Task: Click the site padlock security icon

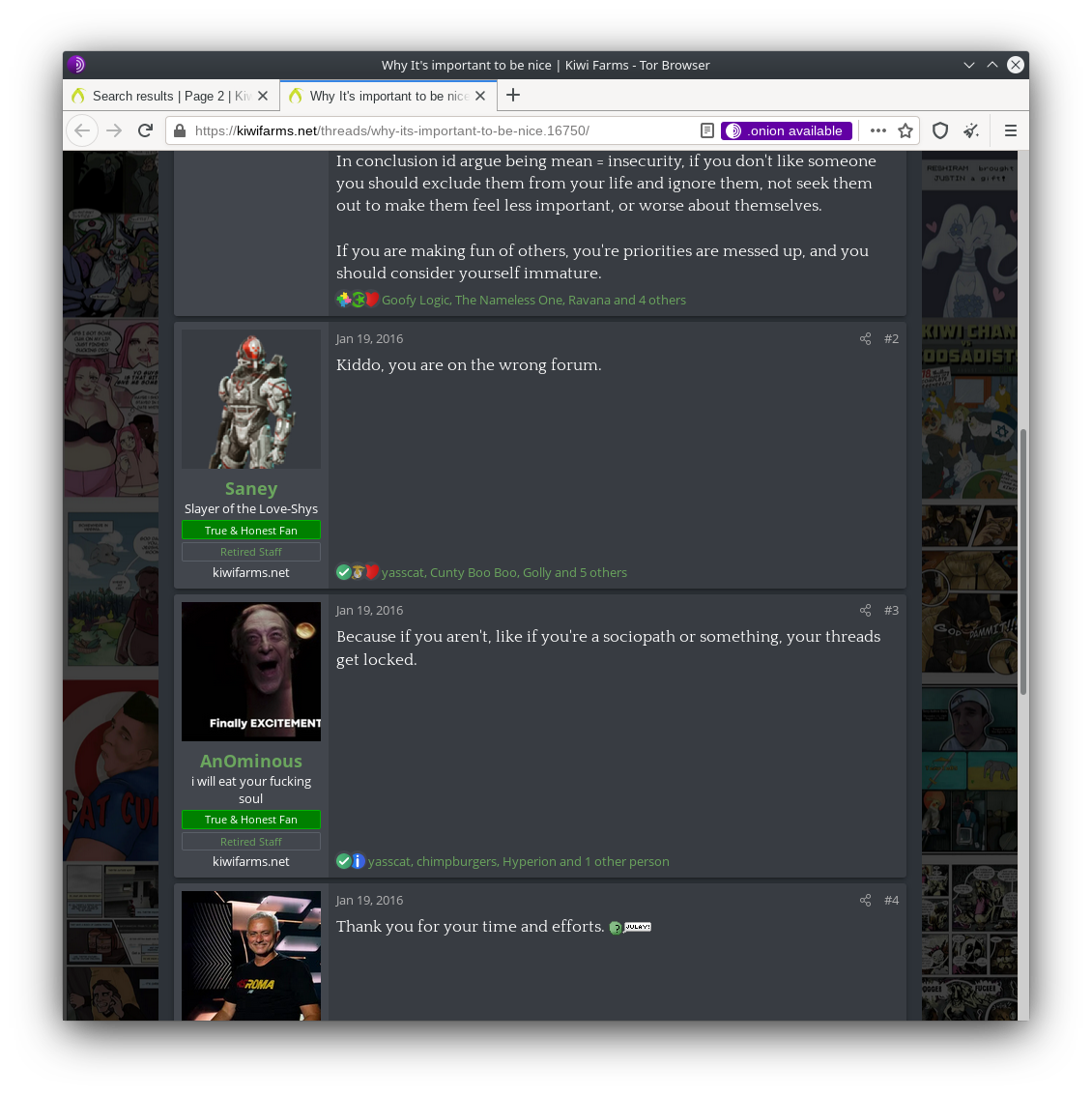Action: 180,130
